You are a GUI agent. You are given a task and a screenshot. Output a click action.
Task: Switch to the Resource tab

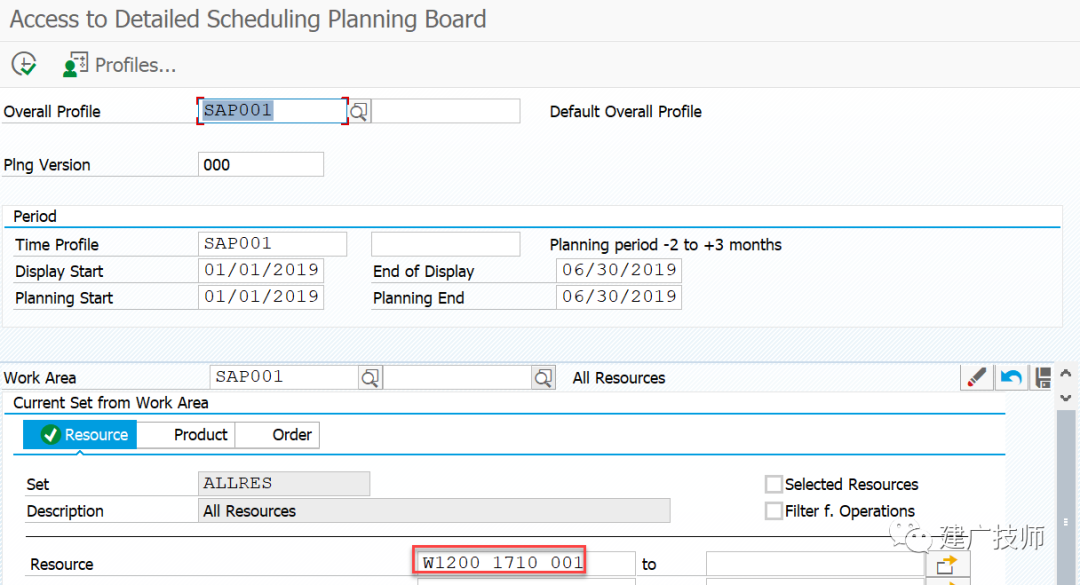(x=80, y=435)
